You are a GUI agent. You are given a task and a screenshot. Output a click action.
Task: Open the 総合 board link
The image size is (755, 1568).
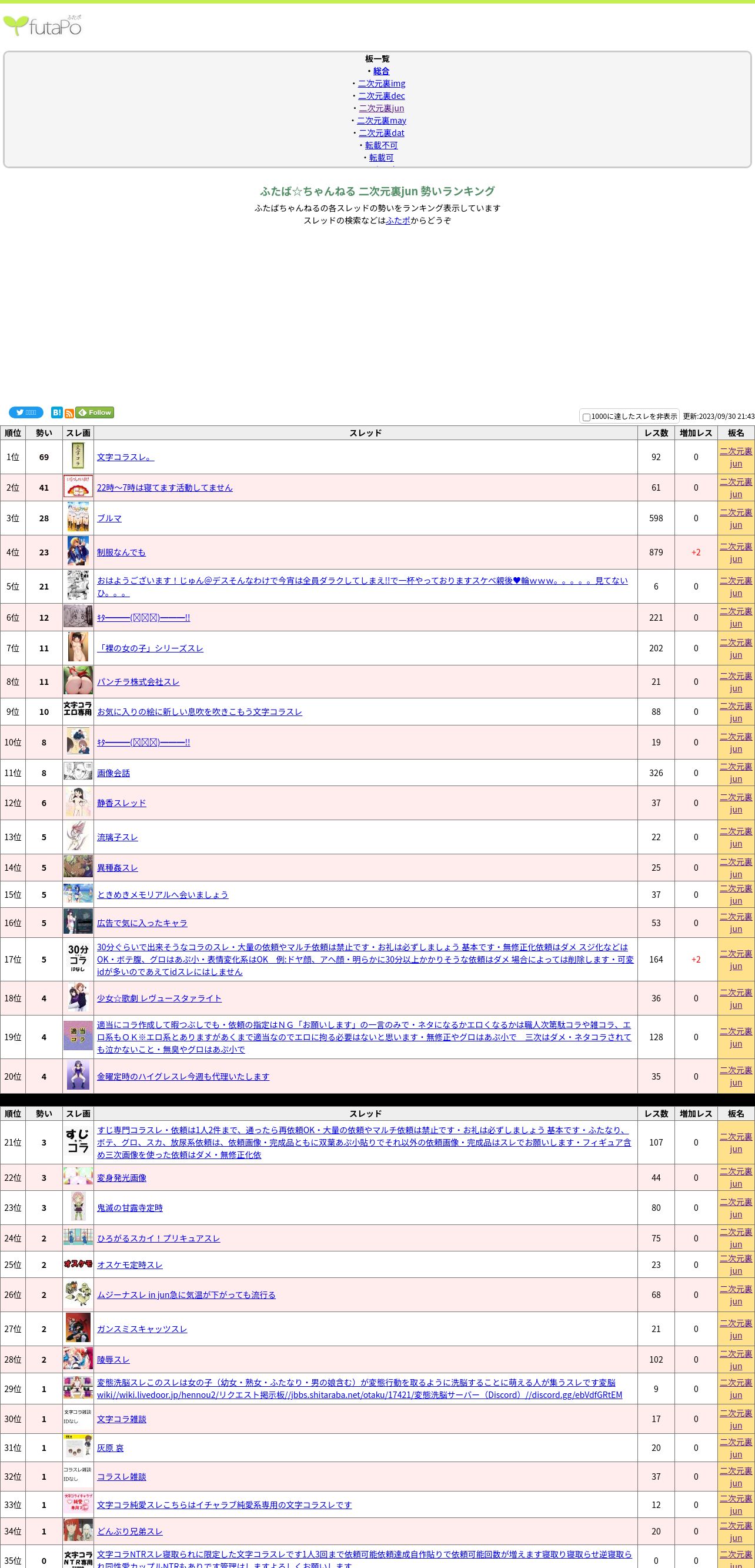pyautogui.click(x=382, y=71)
